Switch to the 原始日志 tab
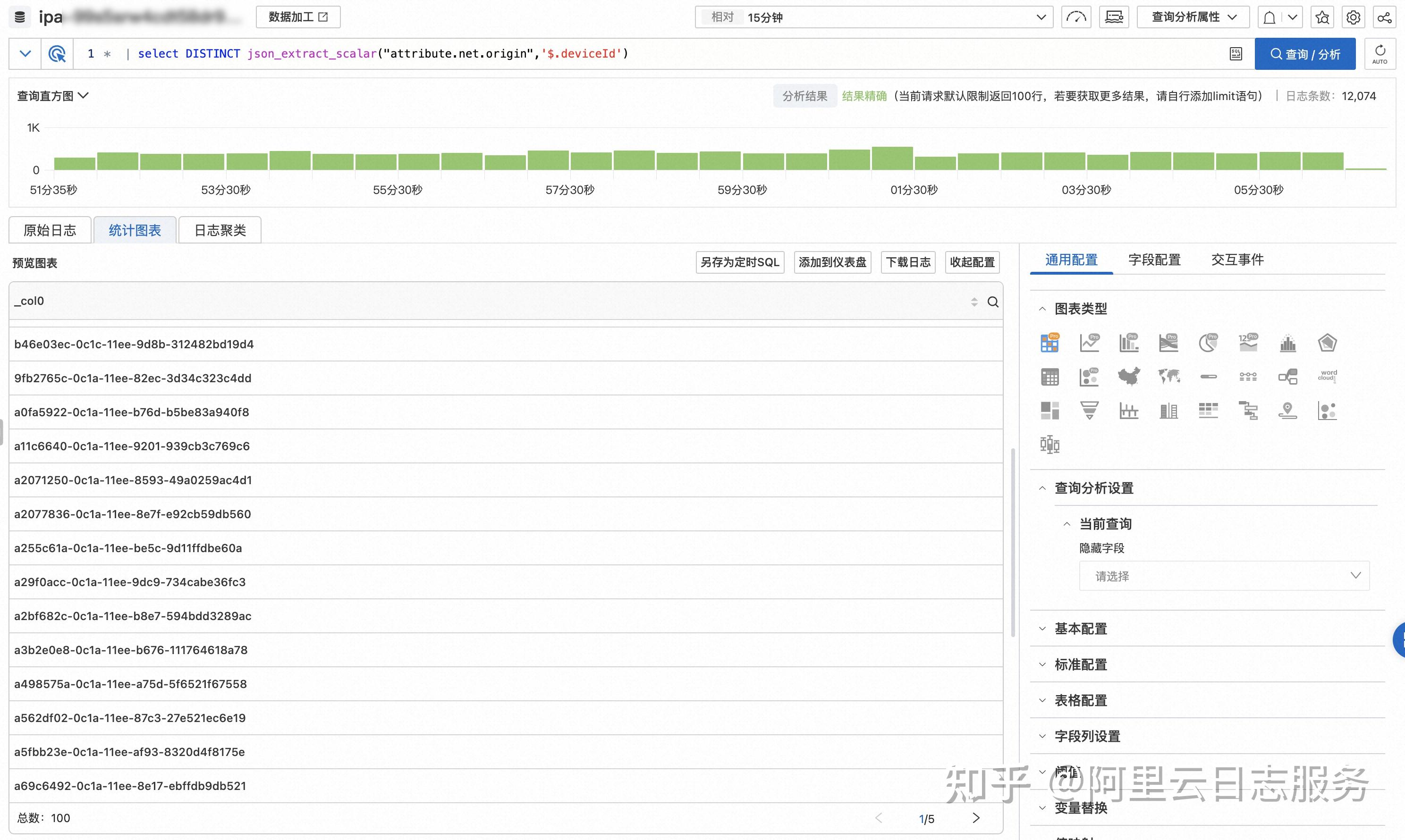Image resolution: width=1405 pixels, height=840 pixels. click(50, 230)
